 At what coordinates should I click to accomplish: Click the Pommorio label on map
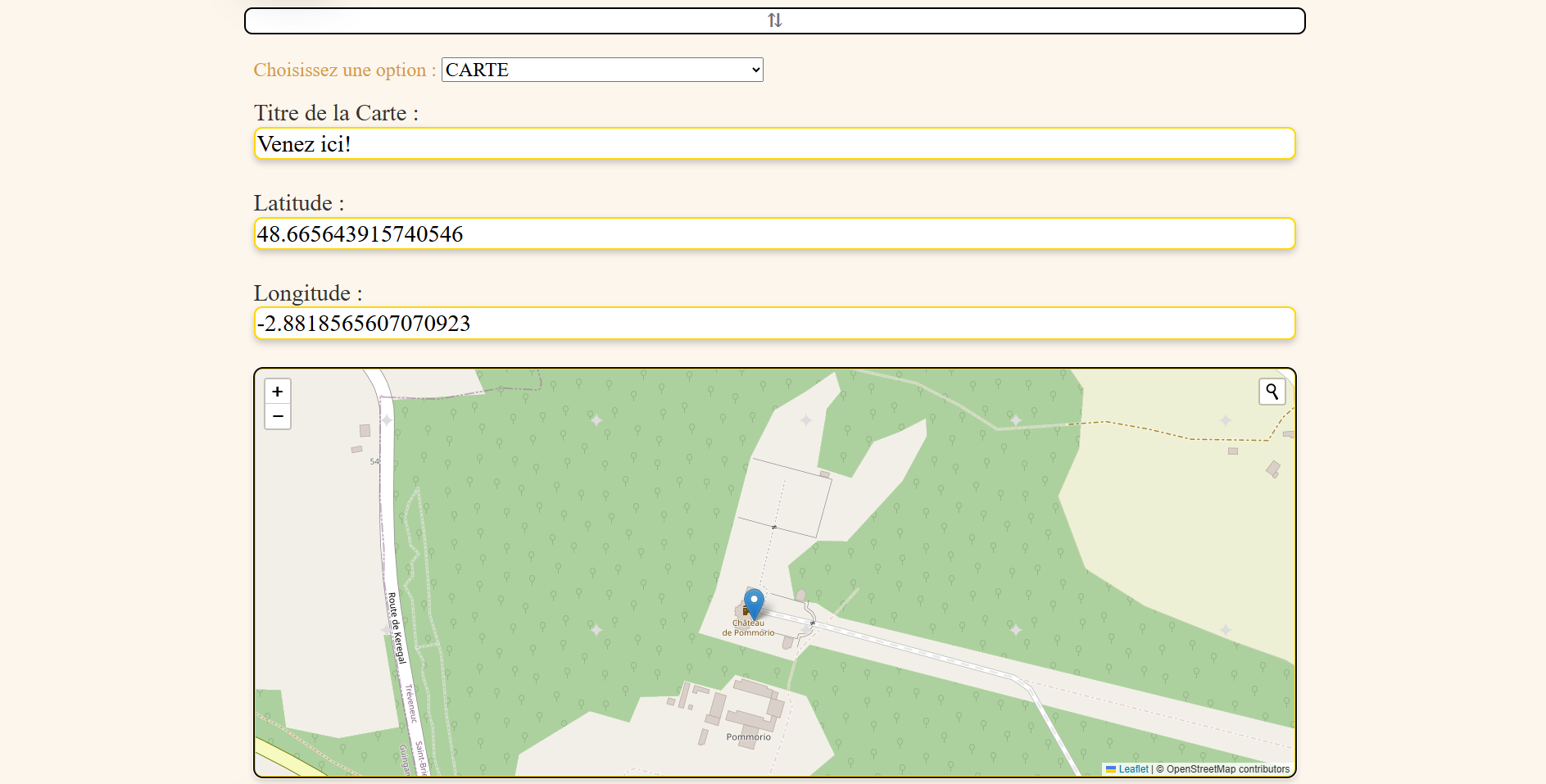[x=748, y=737]
